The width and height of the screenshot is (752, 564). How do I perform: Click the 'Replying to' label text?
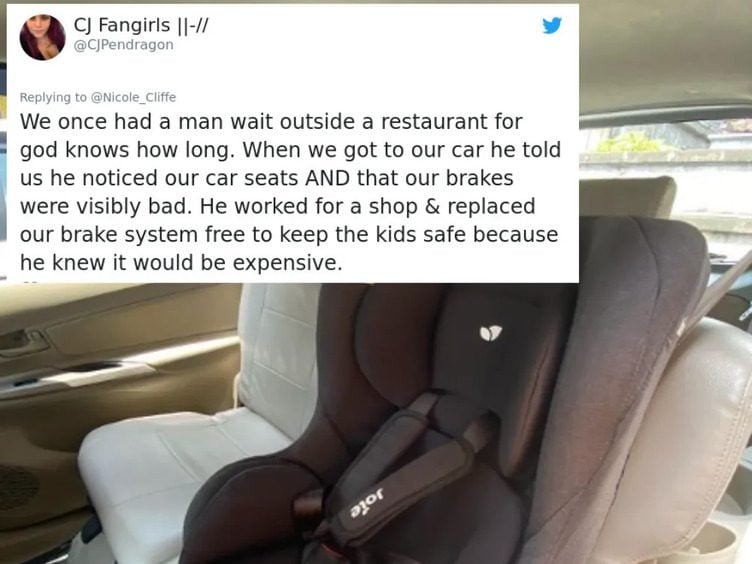[x=53, y=97]
